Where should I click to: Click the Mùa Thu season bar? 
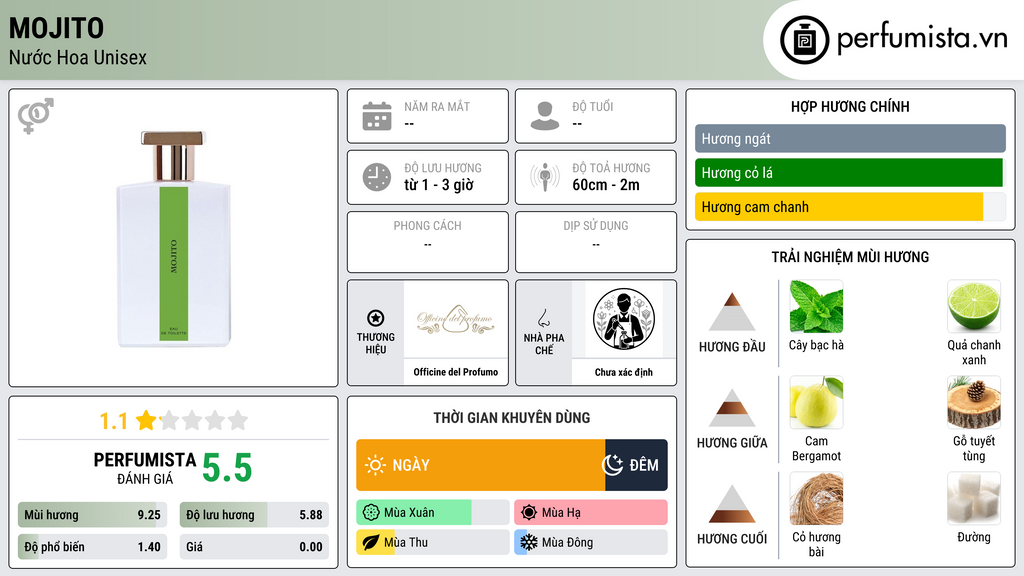pos(433,542)
